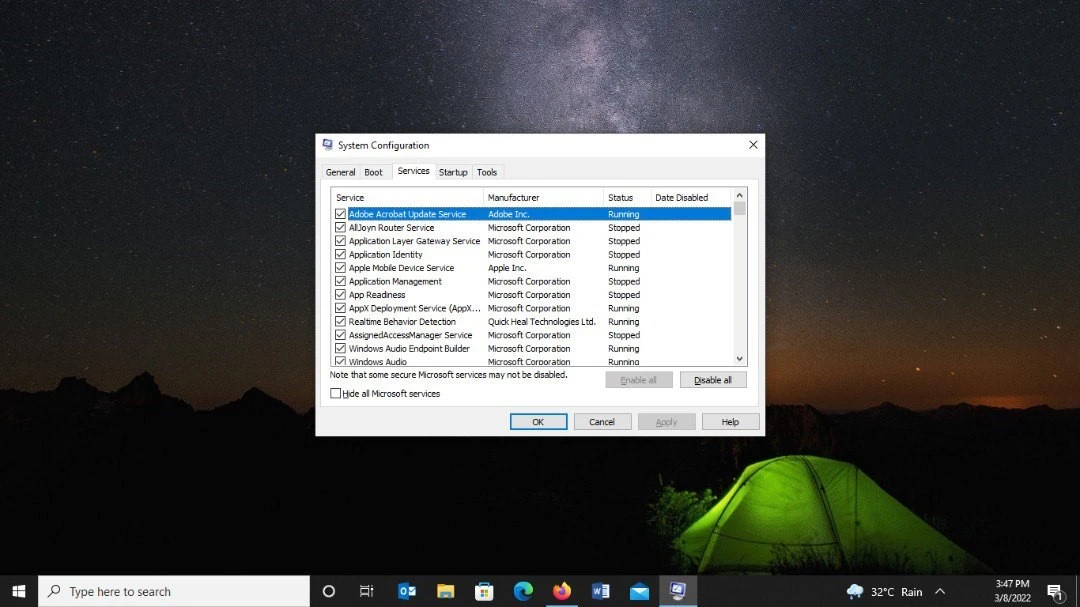
Task: Click the Cortana circle icon
Action: 329,591
